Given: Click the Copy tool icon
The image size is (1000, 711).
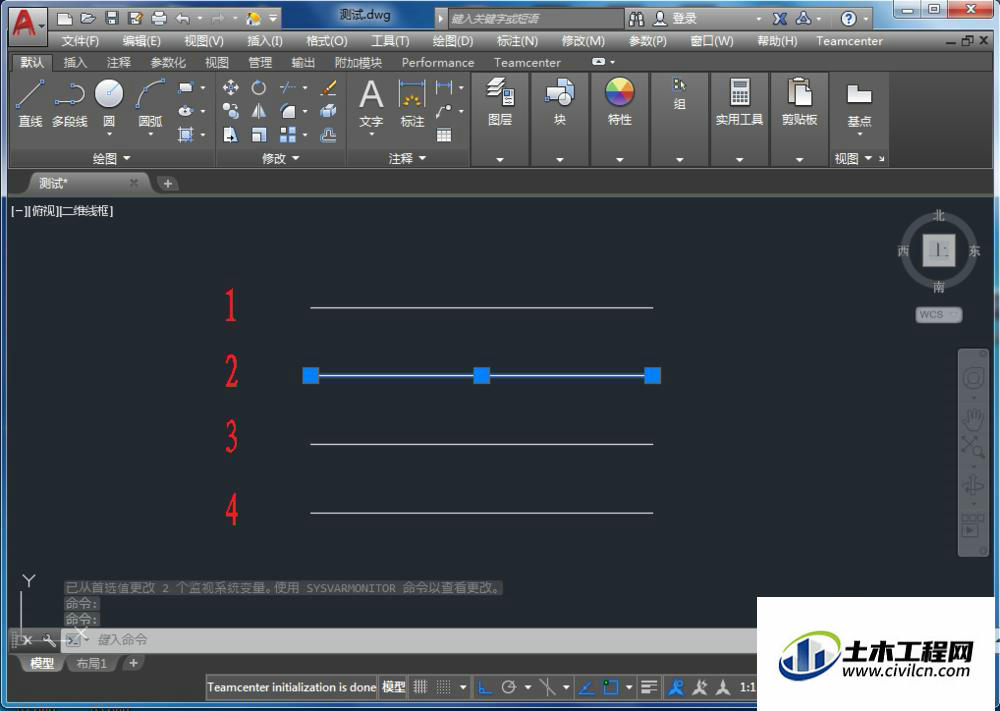Looking at the screenshot, I should (231, 111).
